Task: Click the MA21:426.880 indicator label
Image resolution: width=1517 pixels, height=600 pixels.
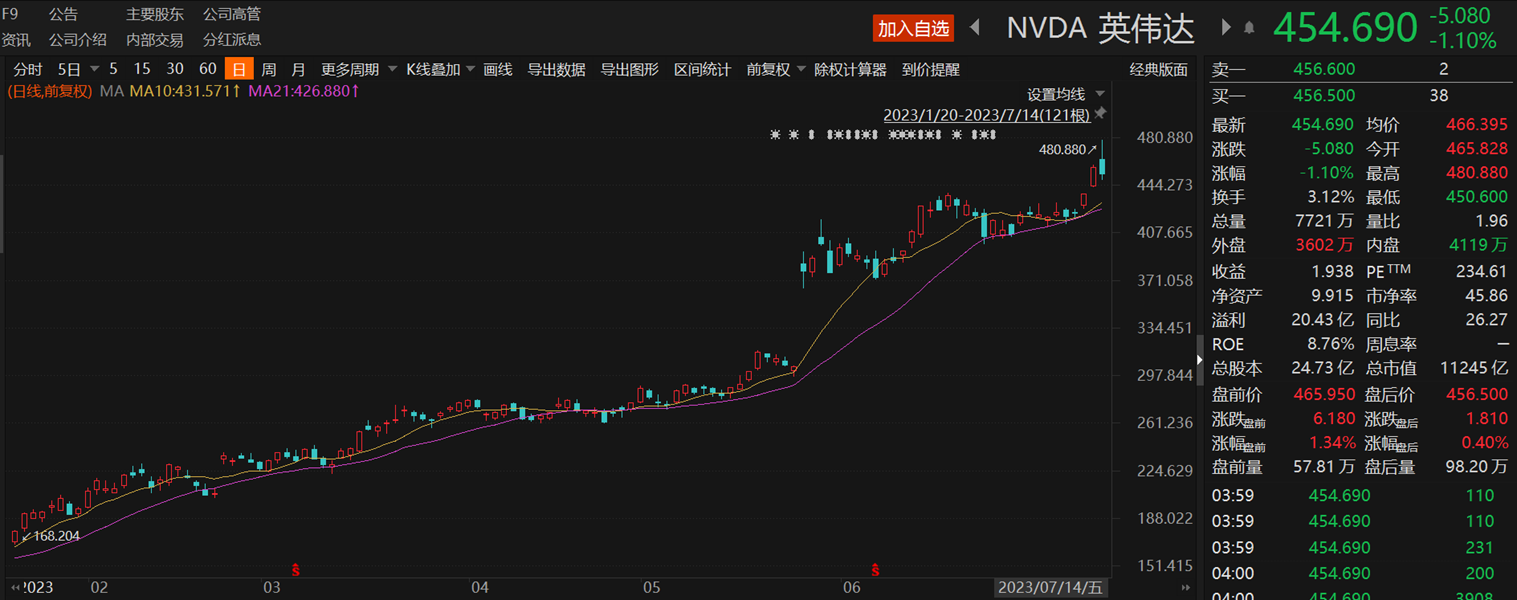Action: coord(304,91)
